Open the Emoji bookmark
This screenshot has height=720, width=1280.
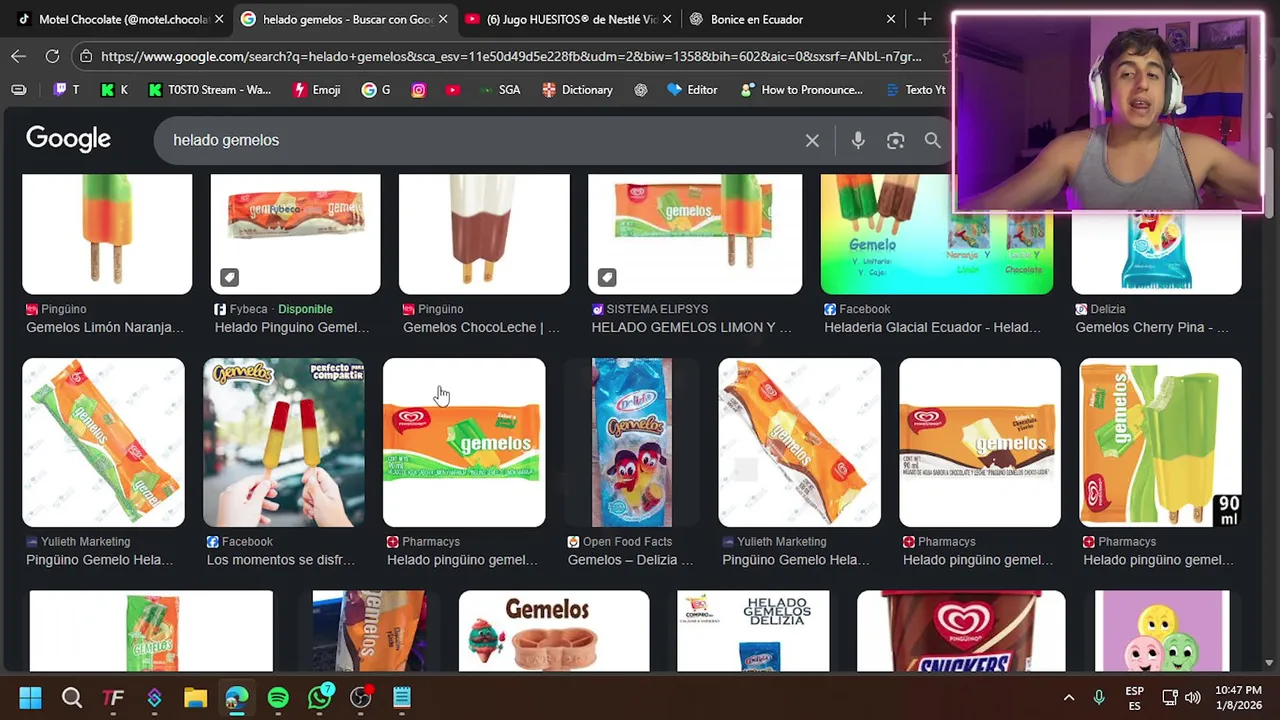316,90
